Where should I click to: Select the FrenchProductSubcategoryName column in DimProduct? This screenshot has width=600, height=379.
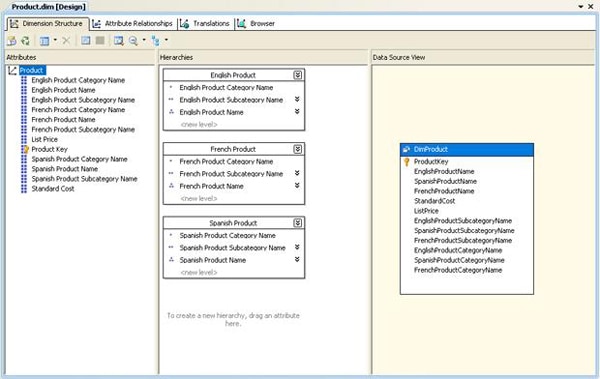(x=463, y=240)
